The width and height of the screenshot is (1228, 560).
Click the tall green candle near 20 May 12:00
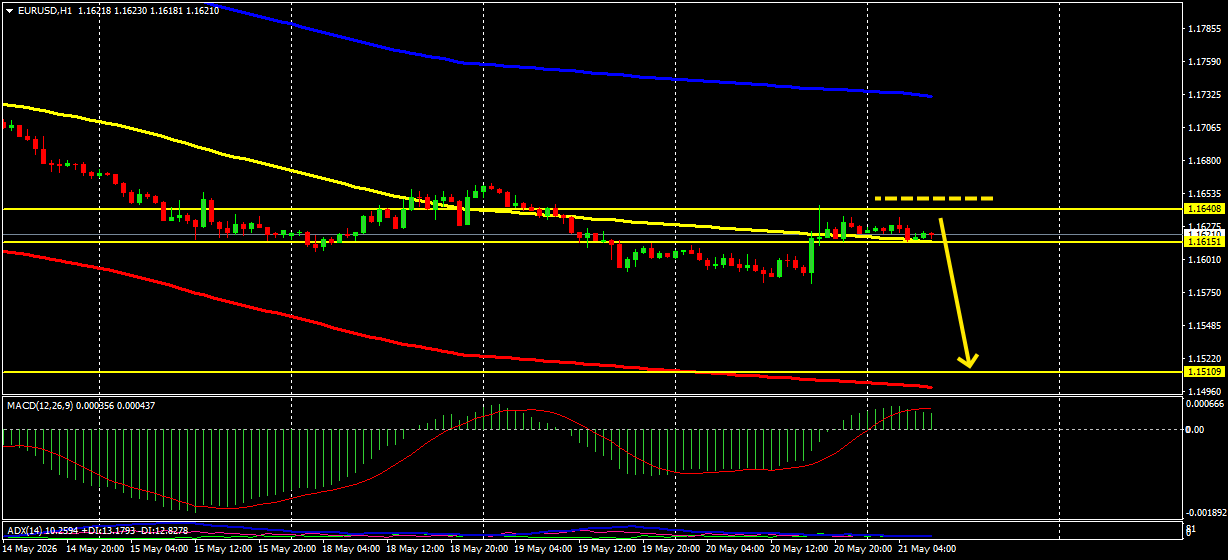pyautogui.click(x=812, y=254)
